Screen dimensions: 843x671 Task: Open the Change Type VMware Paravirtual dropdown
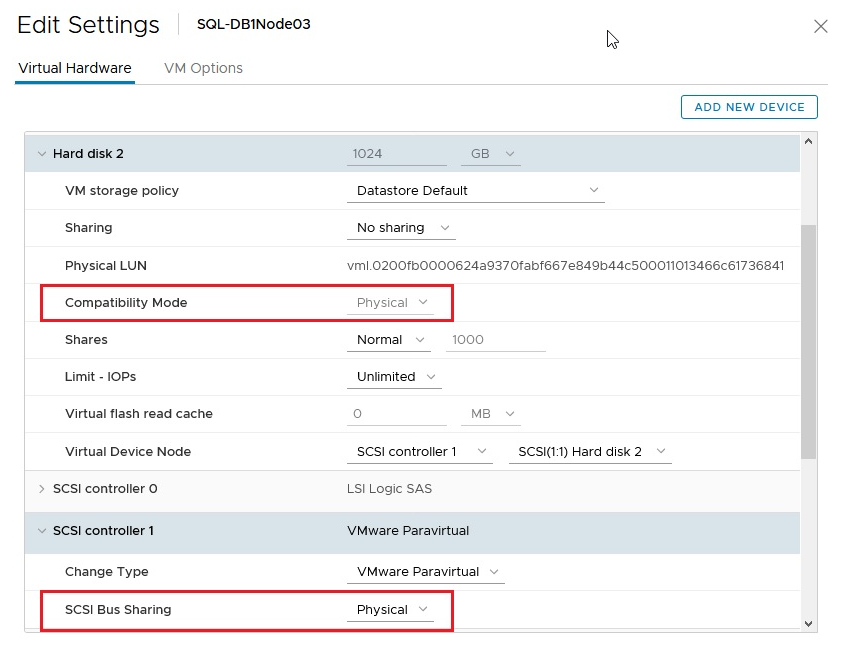(425, 572)
